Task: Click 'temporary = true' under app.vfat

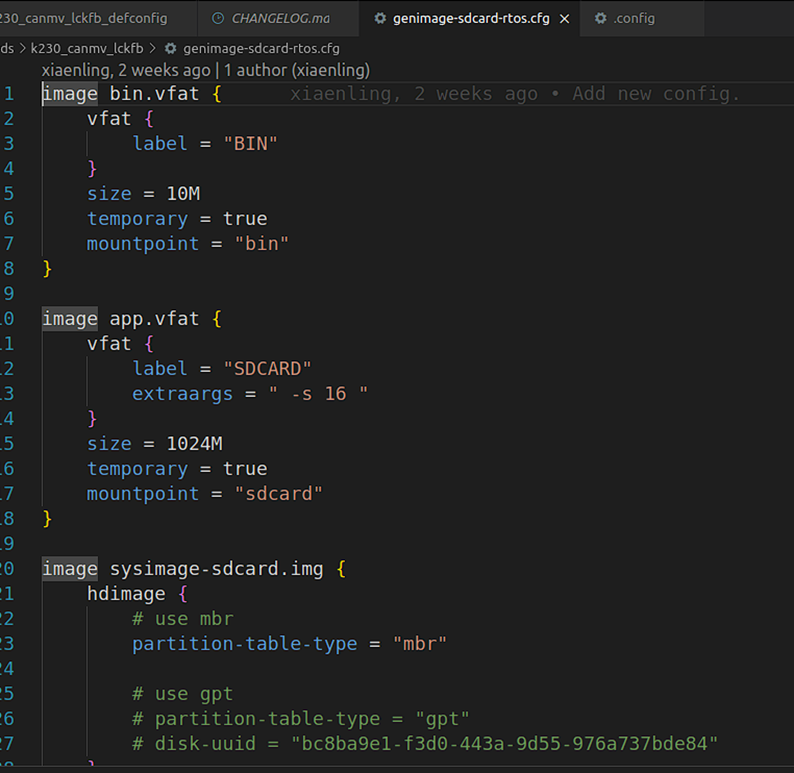Action: 177,469
